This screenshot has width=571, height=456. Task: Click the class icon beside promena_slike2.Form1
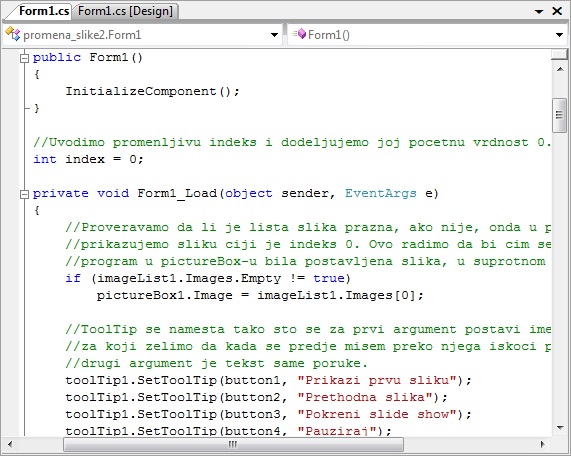point(13,34)
